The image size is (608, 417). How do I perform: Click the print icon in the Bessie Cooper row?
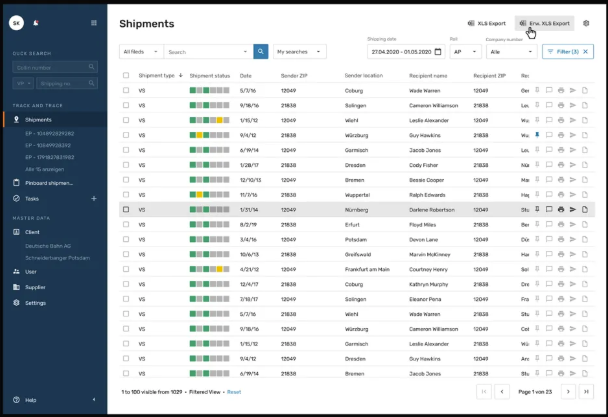[x=561, y=180]
